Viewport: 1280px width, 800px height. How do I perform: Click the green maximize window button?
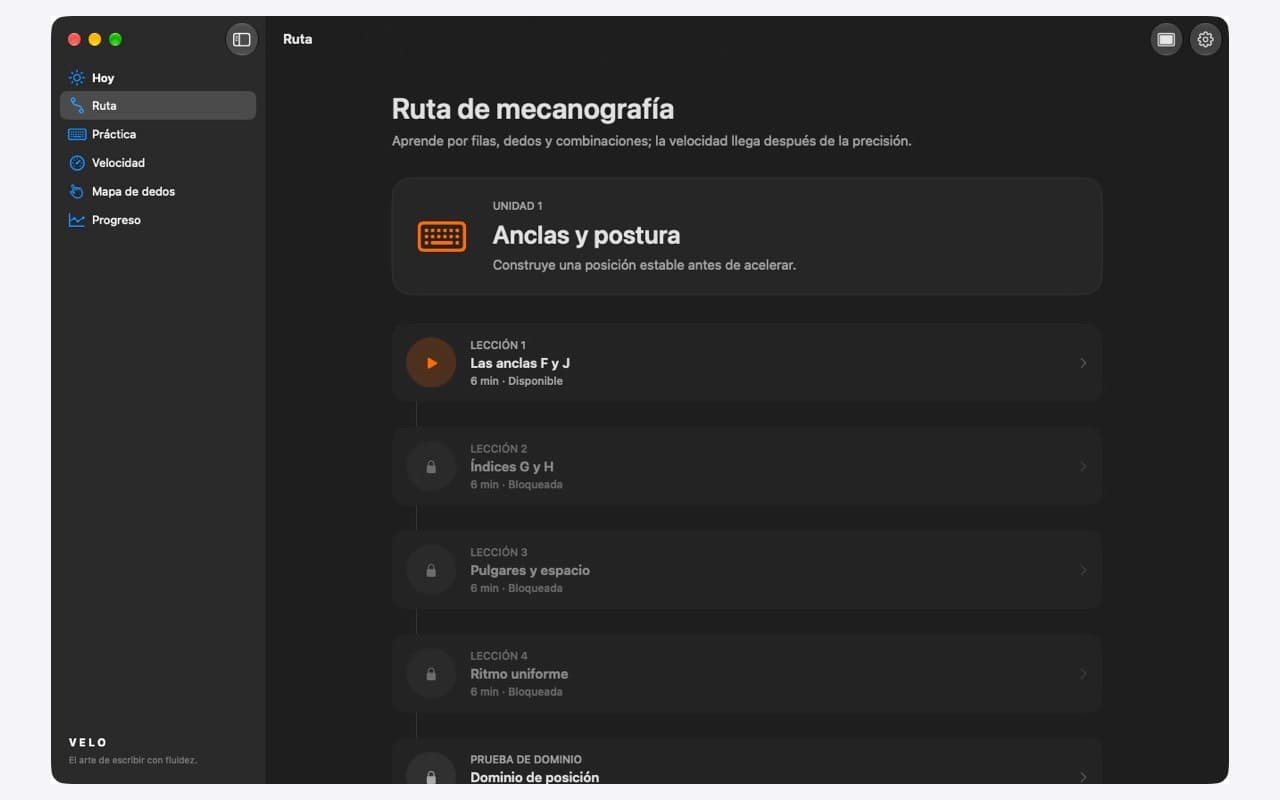coord(115,40)
